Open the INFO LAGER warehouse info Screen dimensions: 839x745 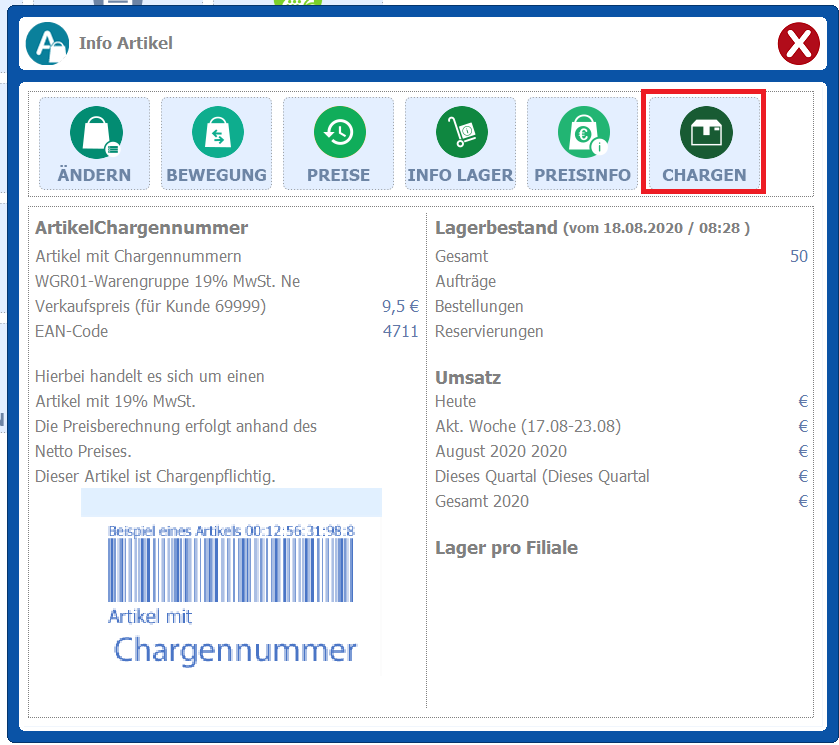coord(460,143)
